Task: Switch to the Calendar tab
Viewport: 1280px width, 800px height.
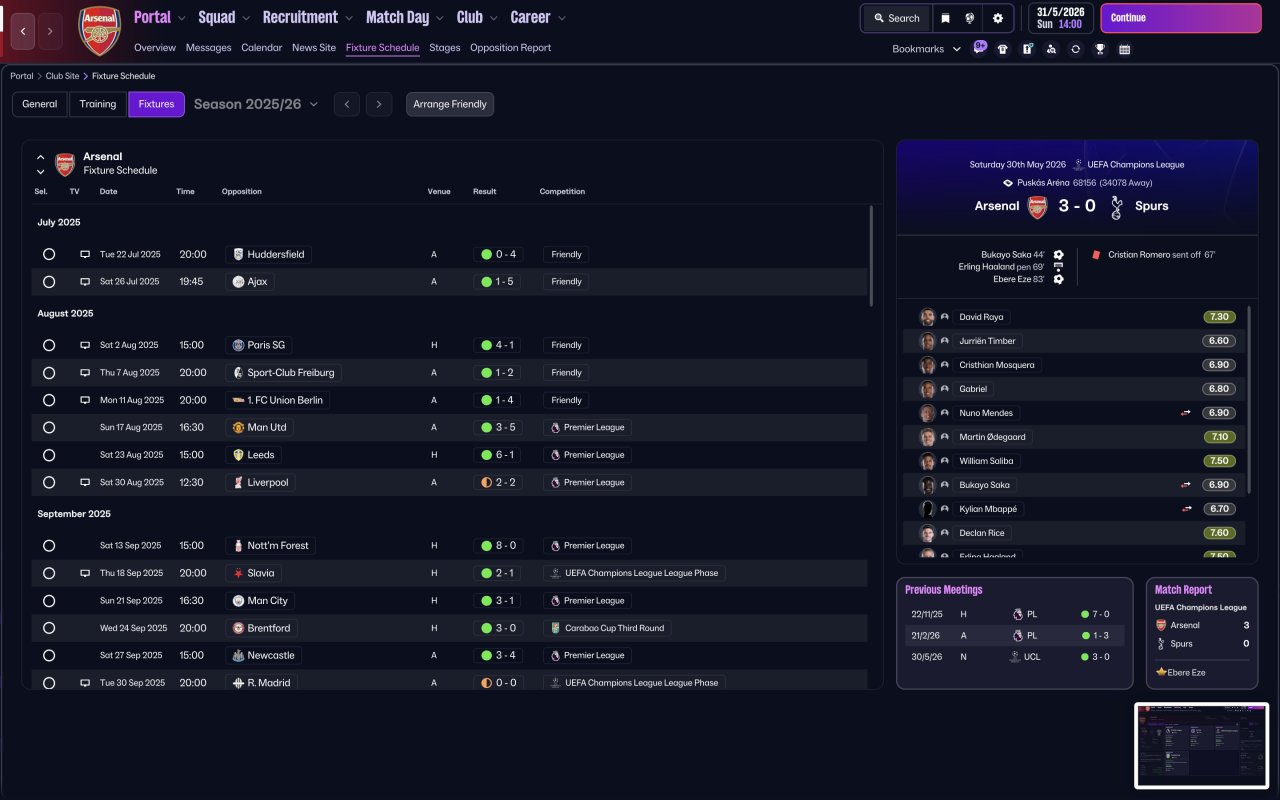Action: coord(262,48)
